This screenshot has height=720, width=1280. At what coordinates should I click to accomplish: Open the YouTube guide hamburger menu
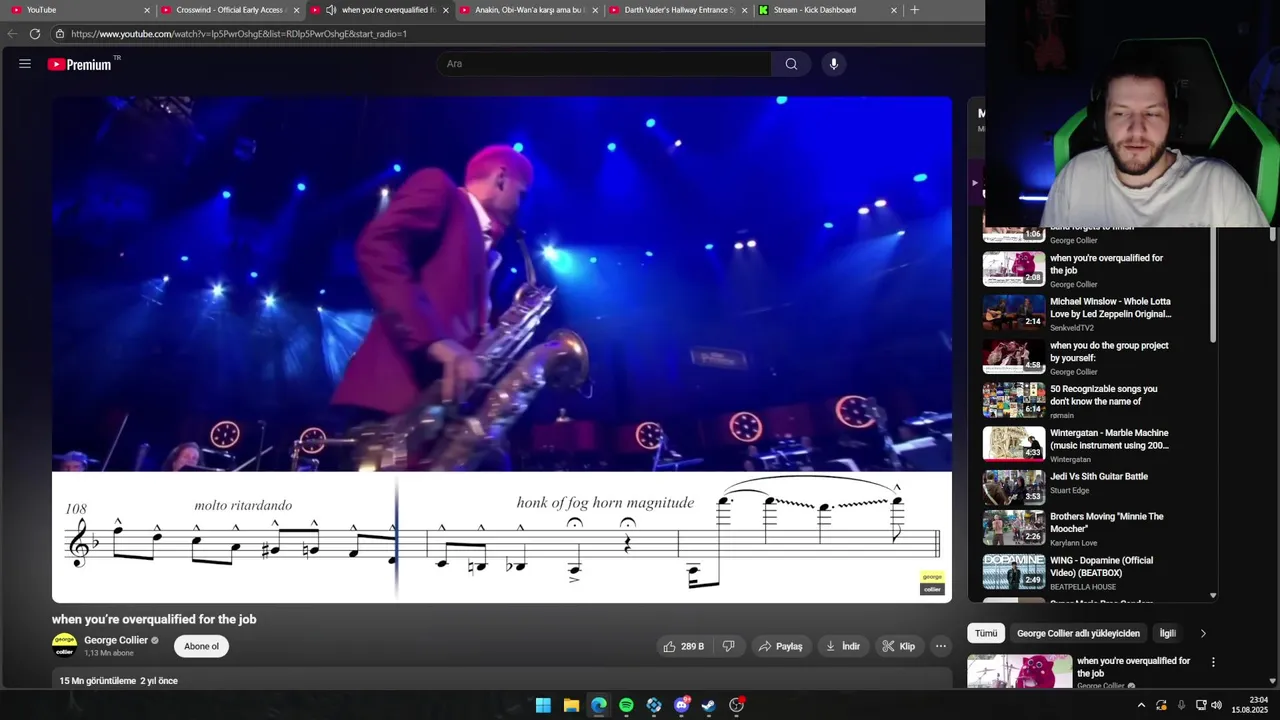tap(25, 64)
